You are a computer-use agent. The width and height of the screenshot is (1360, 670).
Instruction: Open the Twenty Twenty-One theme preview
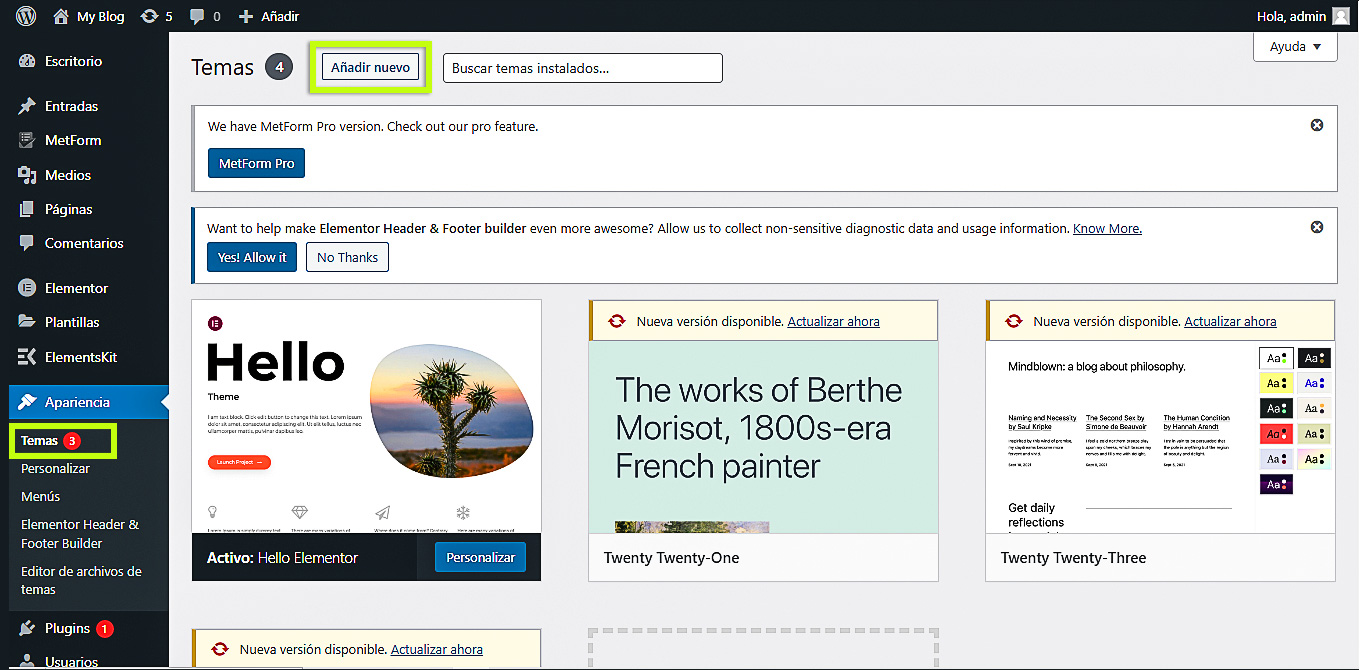click(764, 437)
